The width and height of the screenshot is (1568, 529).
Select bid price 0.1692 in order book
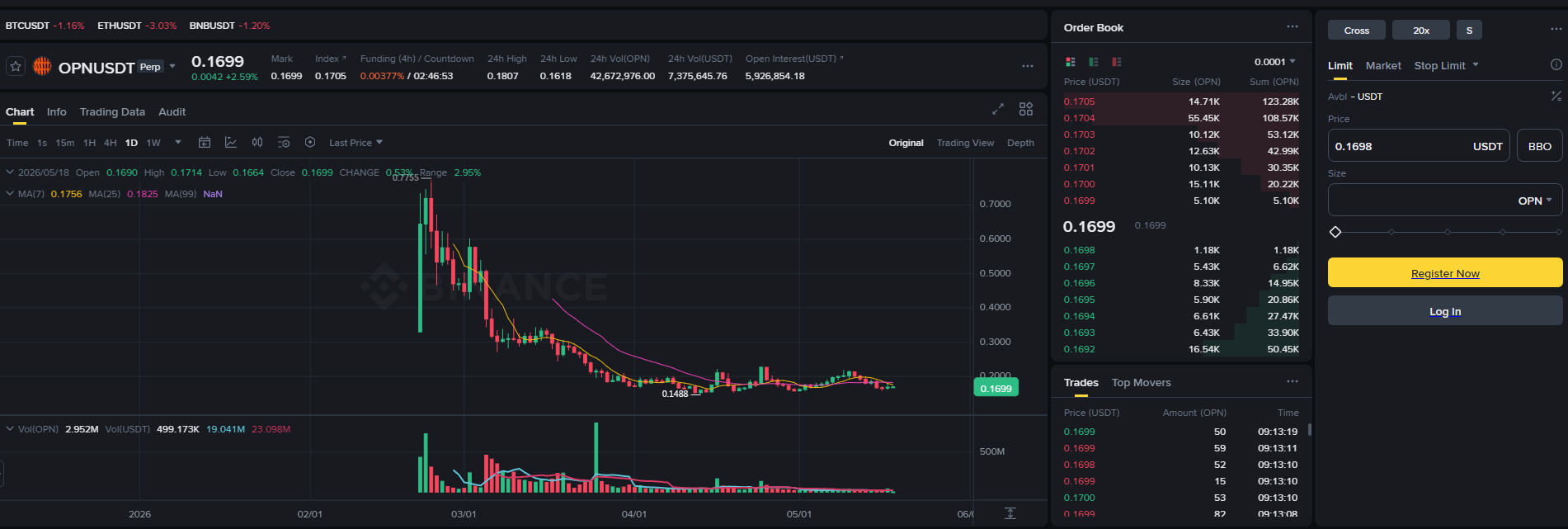pyautogui.click(x=1080, y=349)
